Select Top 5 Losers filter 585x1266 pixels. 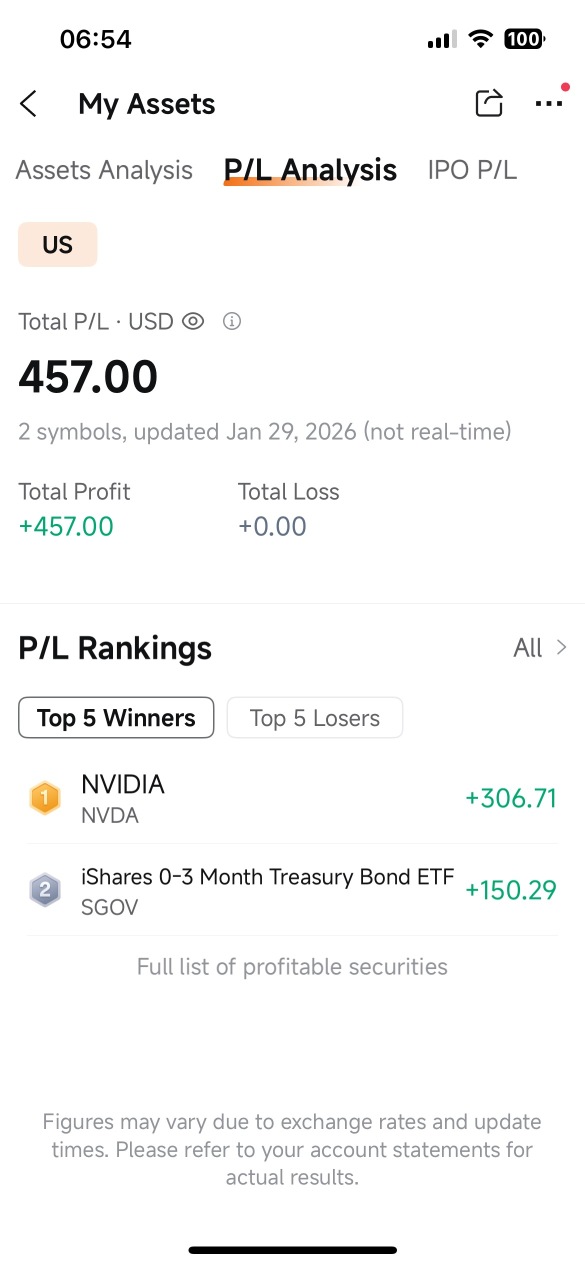click(x=315, y=718)
